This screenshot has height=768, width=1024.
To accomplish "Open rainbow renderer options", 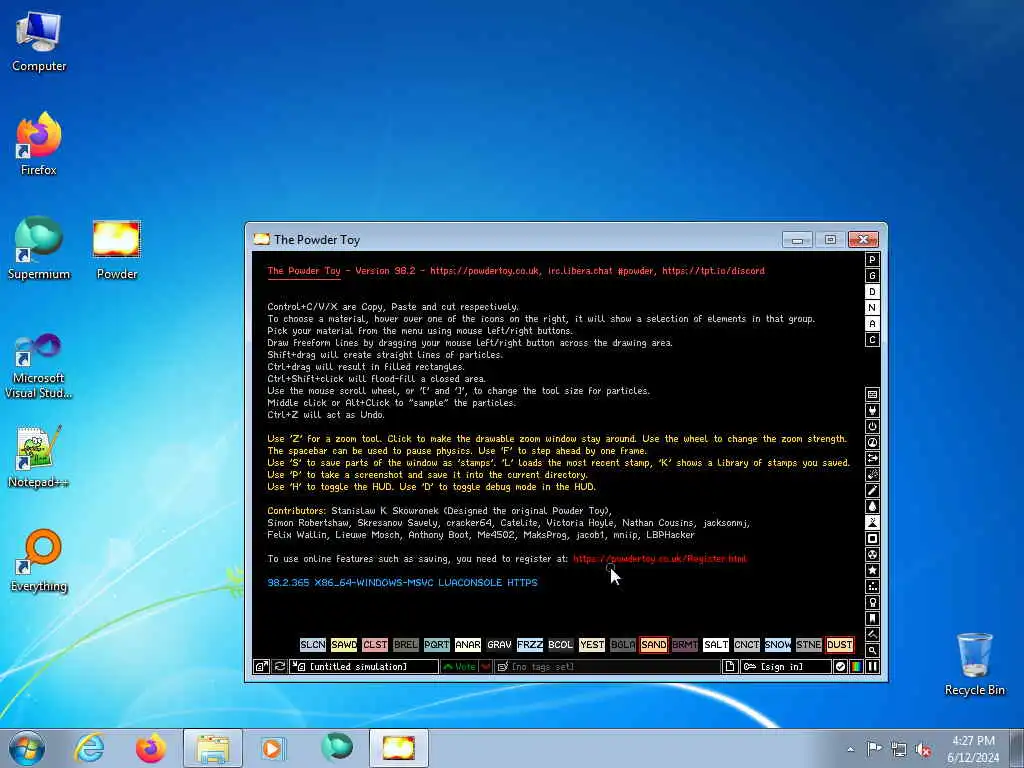I will tap(856, 666).
